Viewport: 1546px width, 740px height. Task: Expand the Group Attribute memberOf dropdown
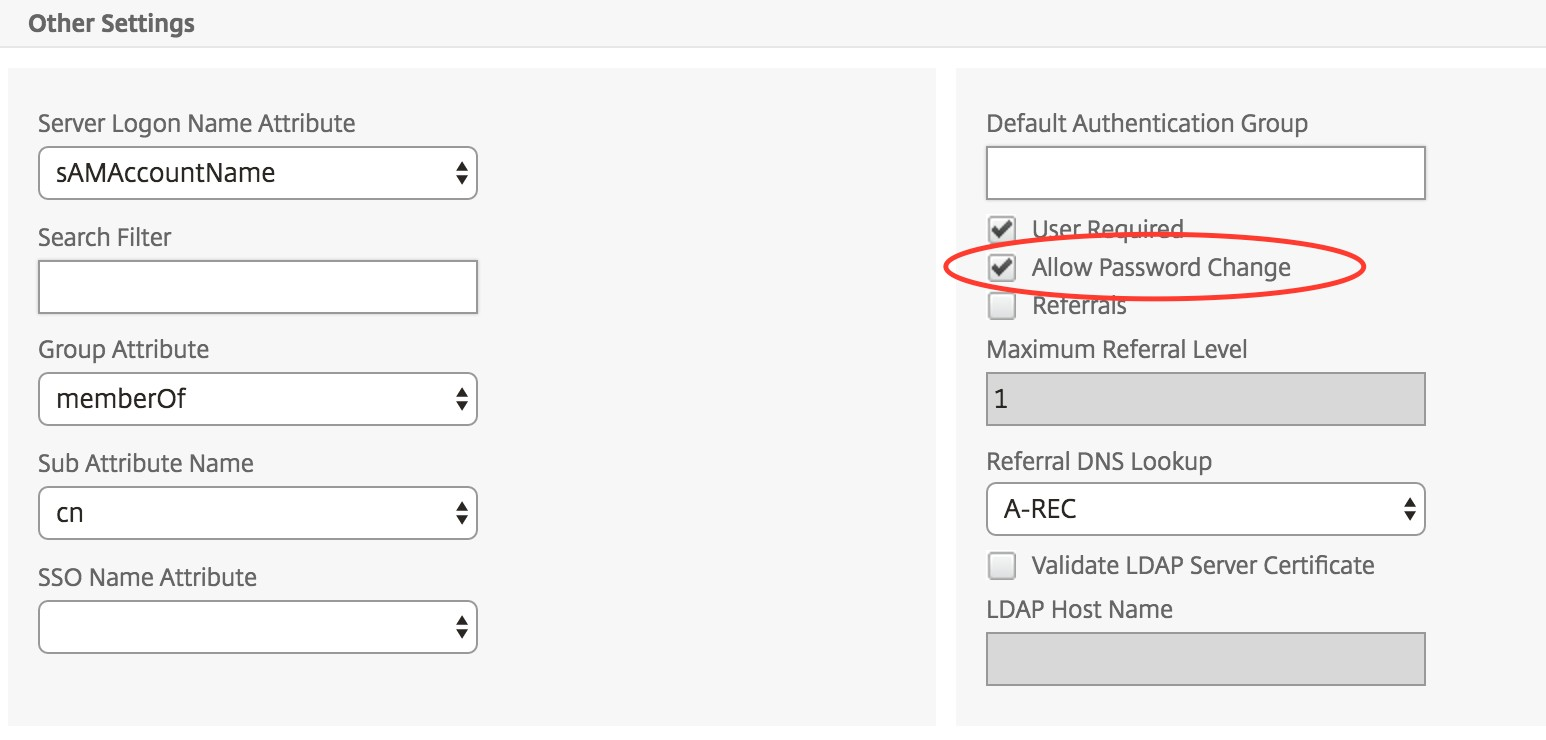(x=257, y=399)
